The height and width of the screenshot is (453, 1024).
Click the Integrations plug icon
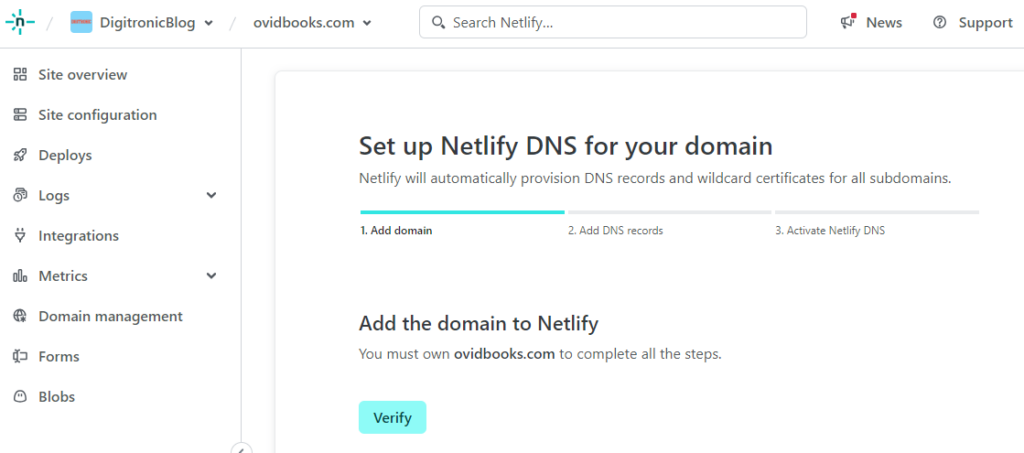[20, 236]
